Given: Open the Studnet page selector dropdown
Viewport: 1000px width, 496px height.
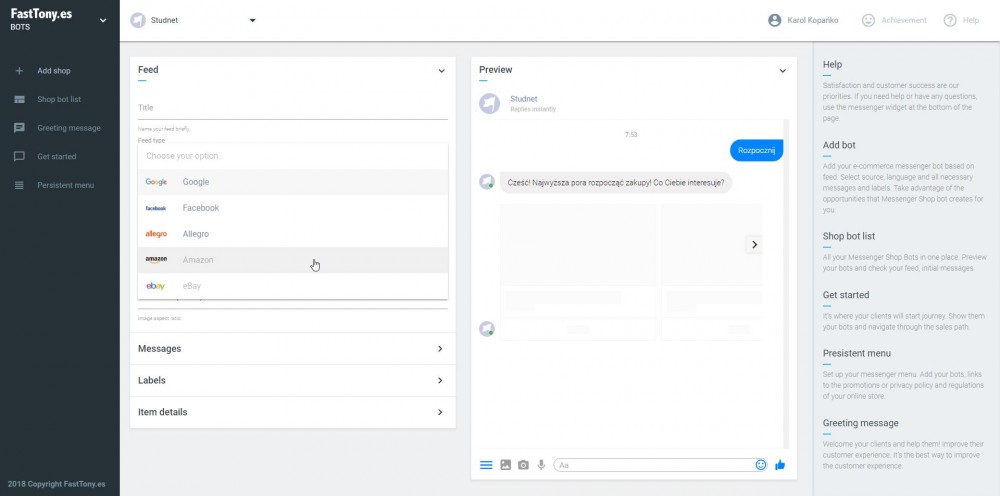Looking at the screenshot, I should click(x=253, y=20).
